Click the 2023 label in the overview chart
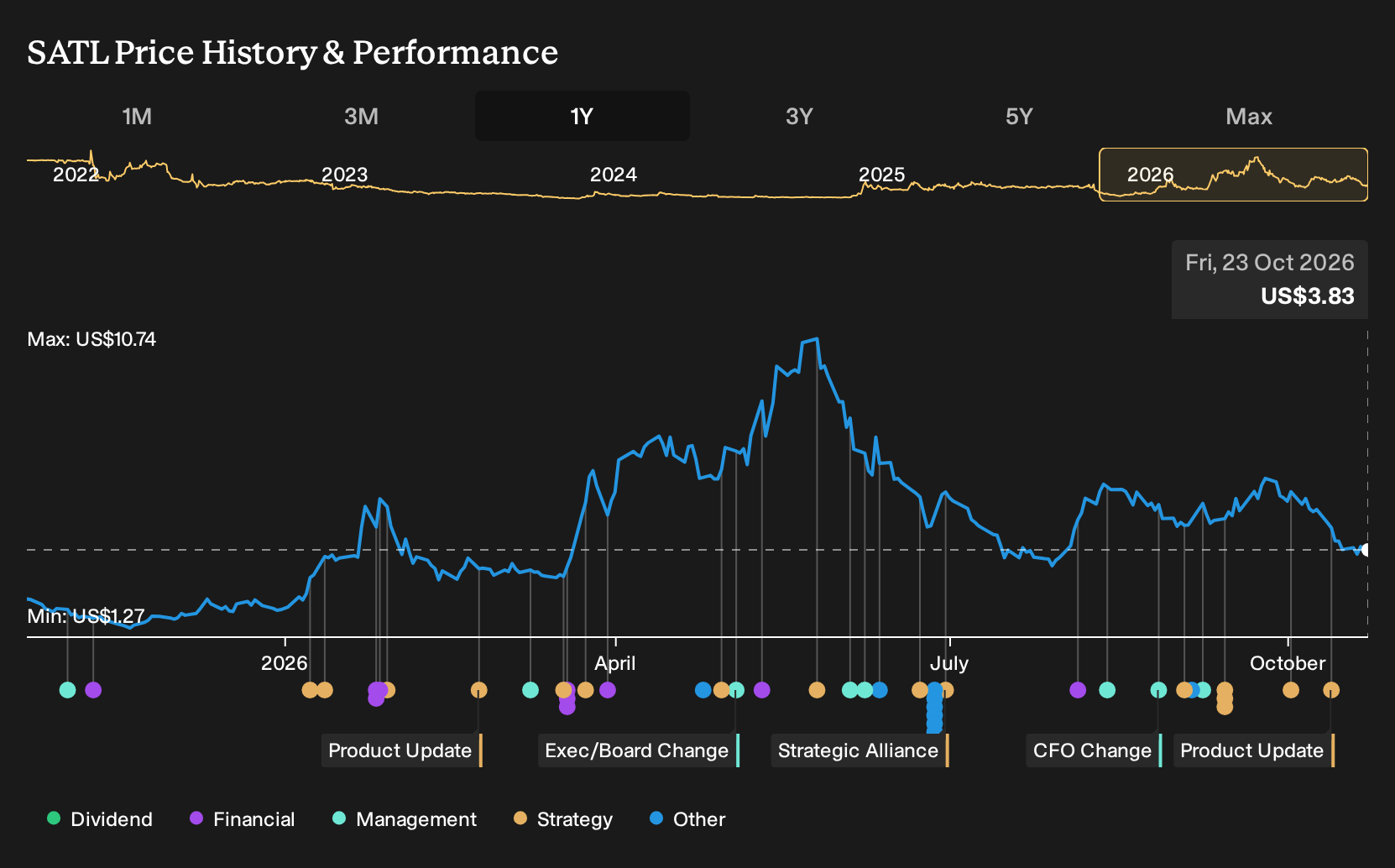Viewport: 1395px width, 868px height. (x=345, y=175)
